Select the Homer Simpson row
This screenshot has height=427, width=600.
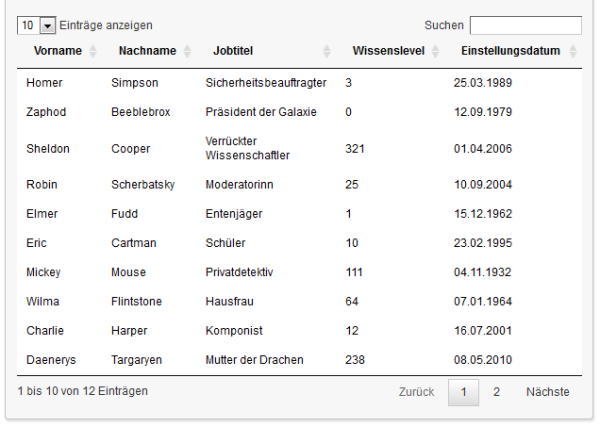coord(299,83)
